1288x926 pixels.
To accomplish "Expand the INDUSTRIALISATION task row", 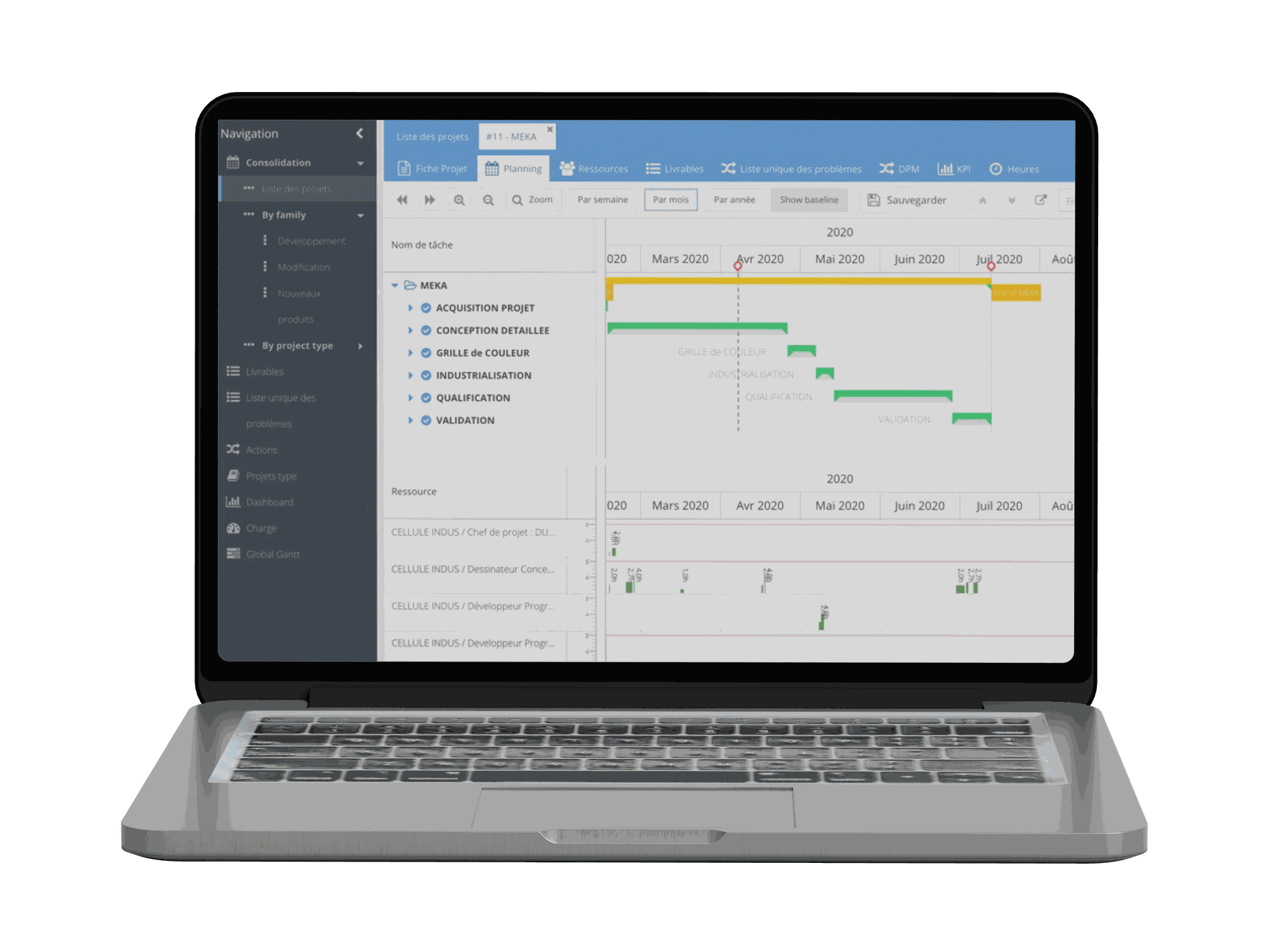I will [x=410, y=374].
